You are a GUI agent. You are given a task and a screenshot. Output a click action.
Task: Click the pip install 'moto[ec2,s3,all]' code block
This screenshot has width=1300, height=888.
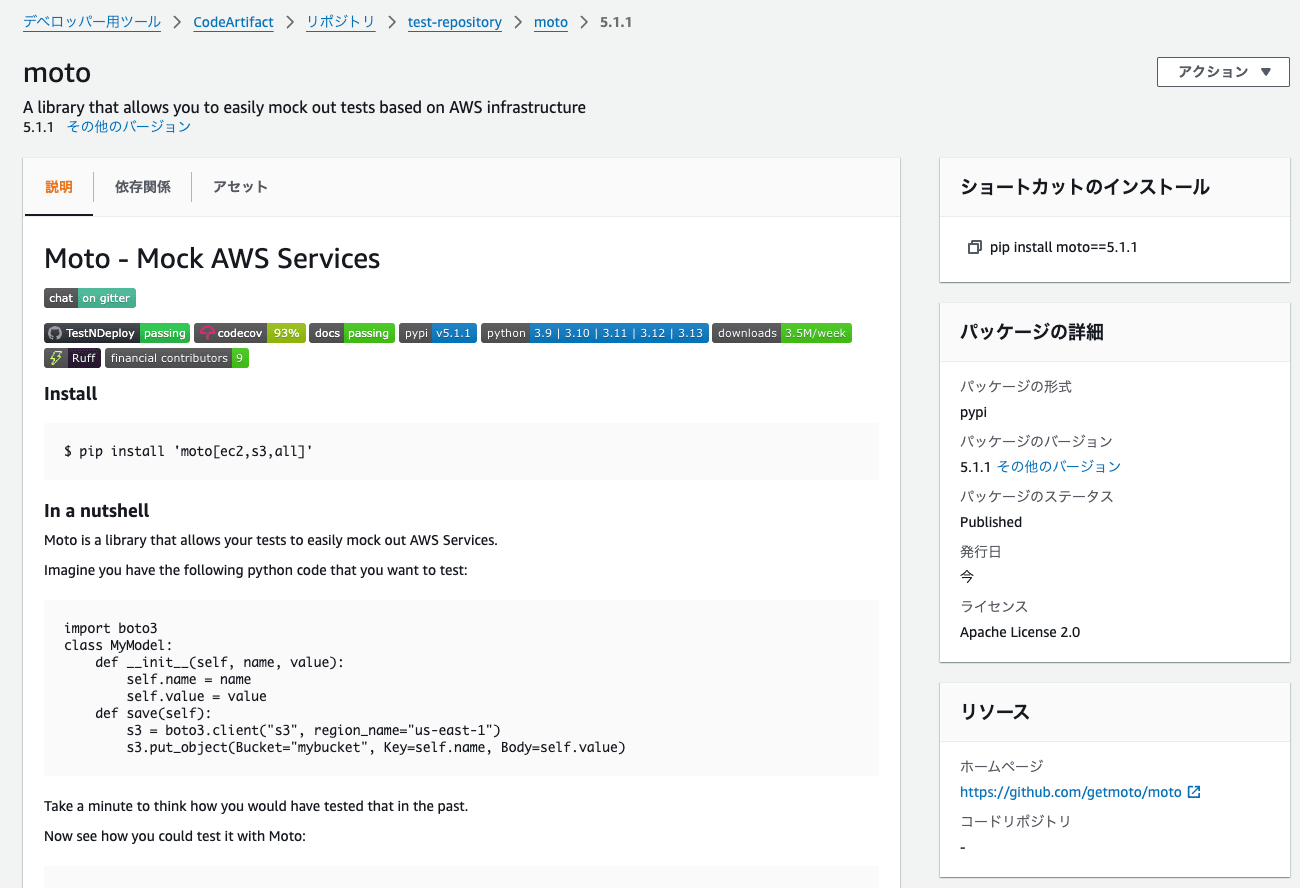tap(461, 452)
